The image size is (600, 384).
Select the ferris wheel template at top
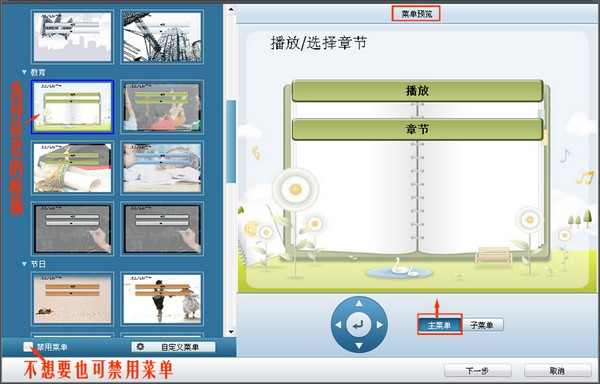(x=162, y=37)
